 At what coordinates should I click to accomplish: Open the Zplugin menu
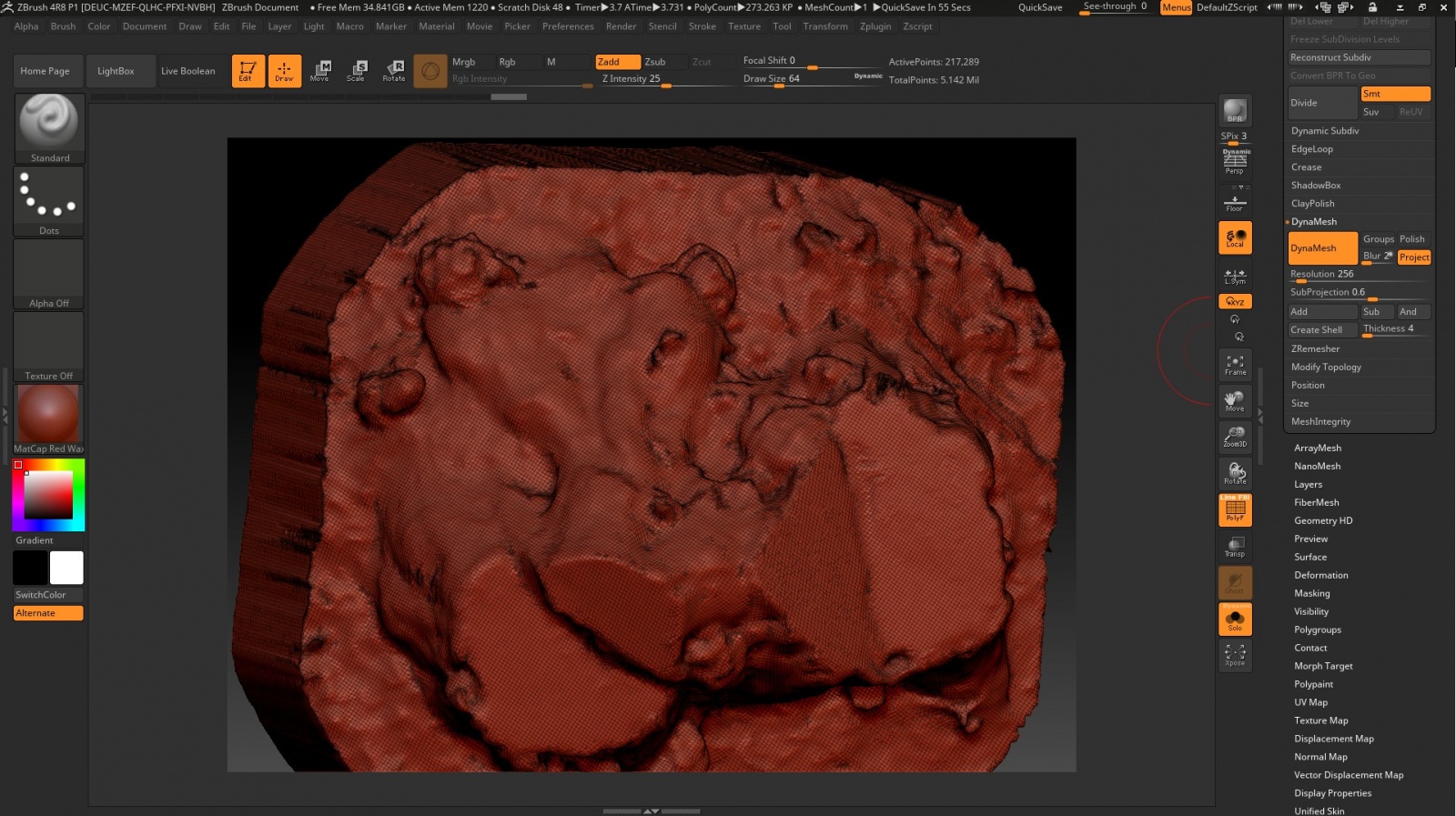click(875, 26)
